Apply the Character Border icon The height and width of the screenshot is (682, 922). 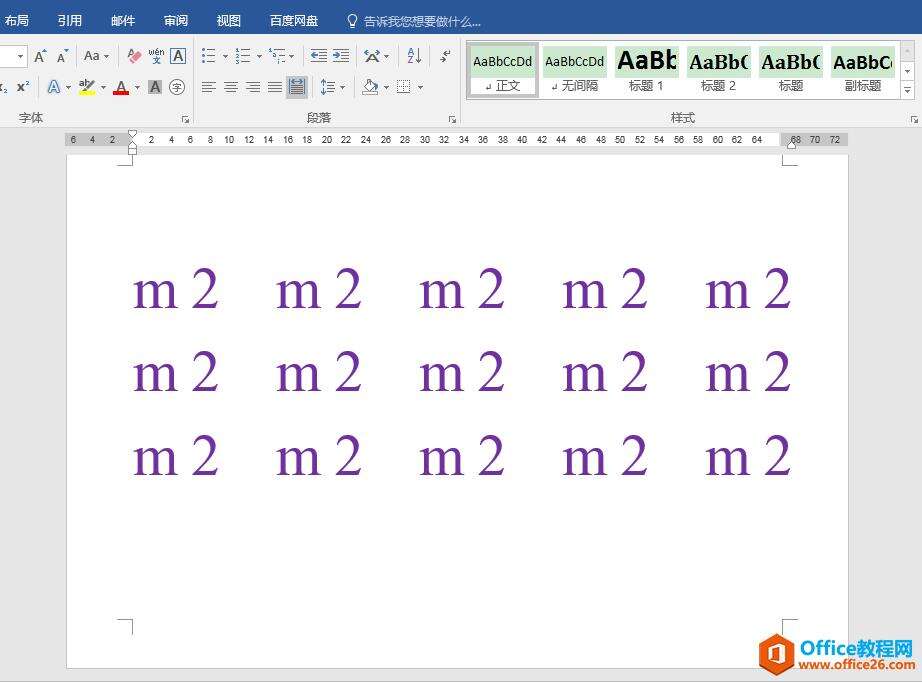point(179,57)
